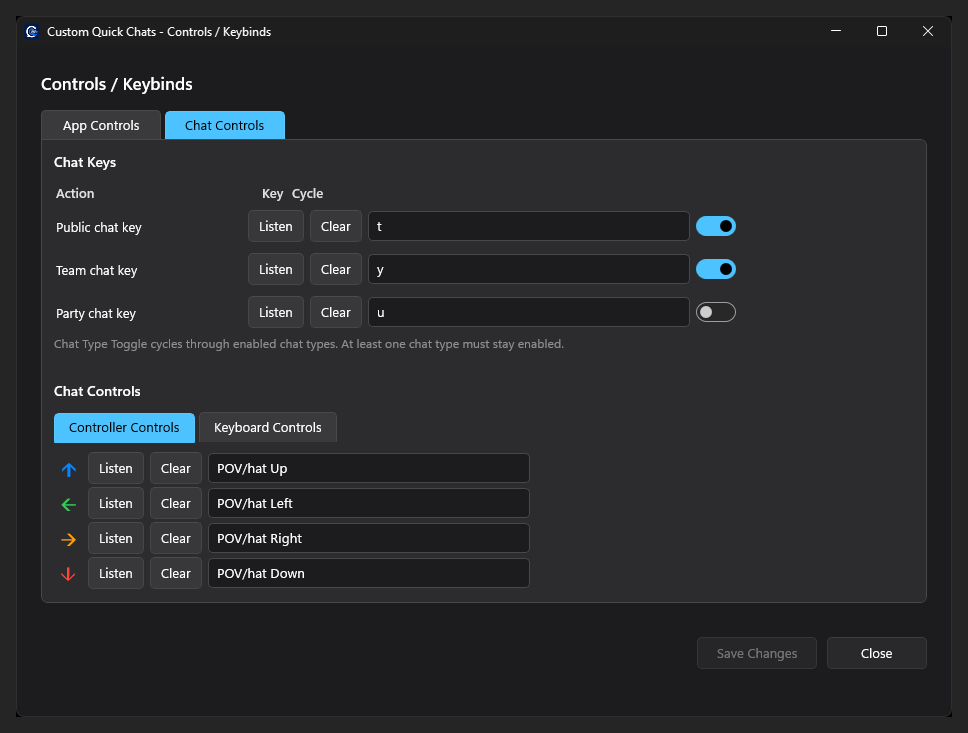Click the Custom Quick Chats app icon
The width and height of the screenshot is (968, 733).
[x=32, y=31]
